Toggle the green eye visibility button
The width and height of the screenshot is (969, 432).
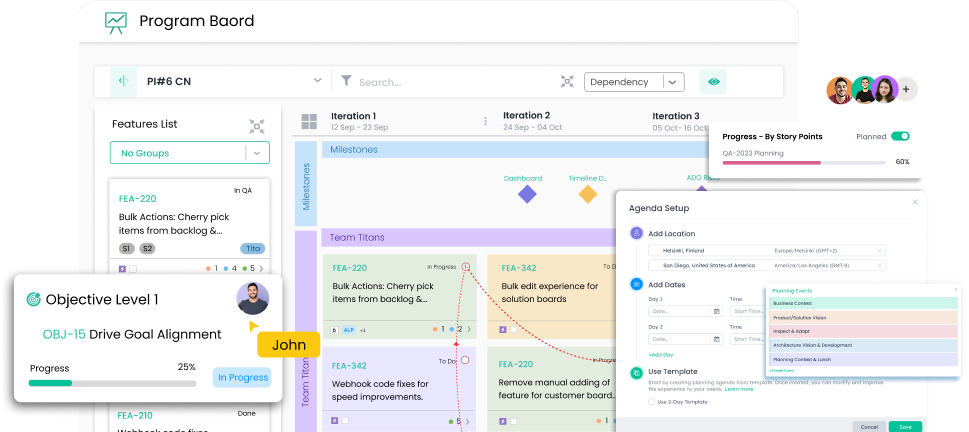point(713,82)
